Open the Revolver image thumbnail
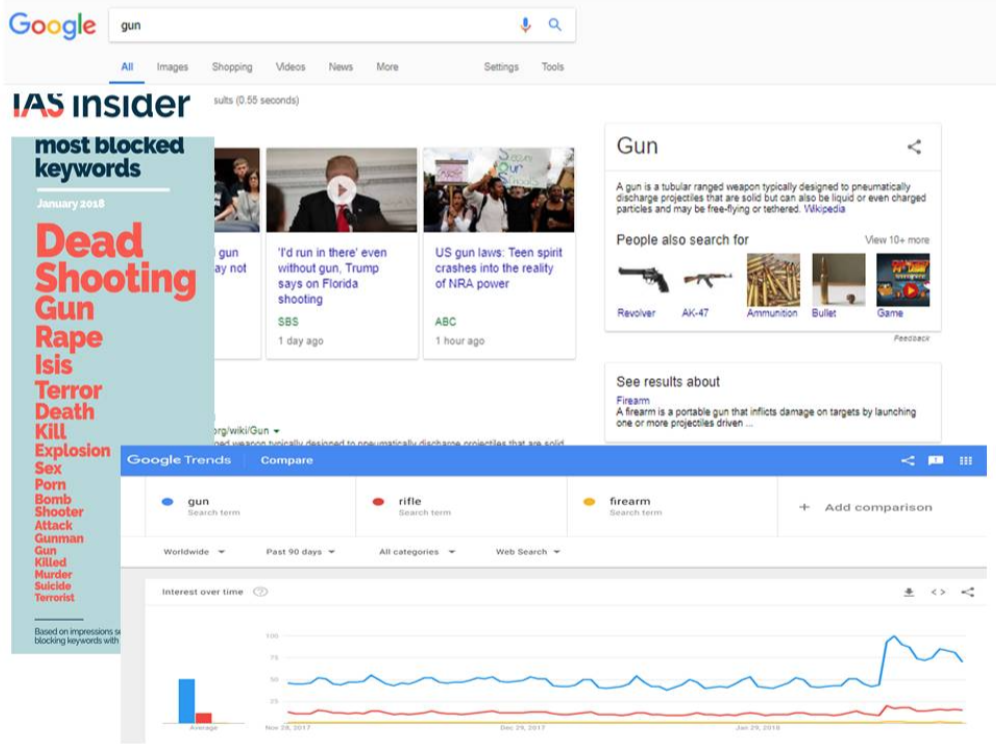The width and height of the screenshot is (996, 744). click(x=643, y=280)
